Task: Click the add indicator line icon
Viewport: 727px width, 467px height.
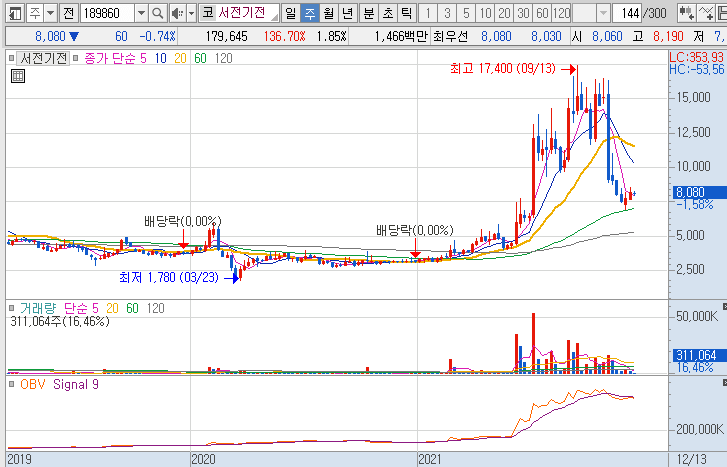Action: pos(706,13)
